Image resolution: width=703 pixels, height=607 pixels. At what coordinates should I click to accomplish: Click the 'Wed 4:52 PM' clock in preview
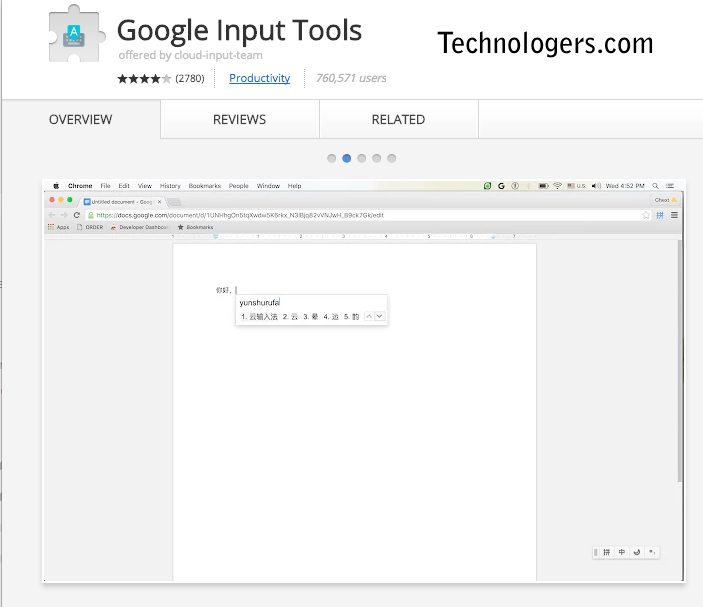click(x=625, y=186)
